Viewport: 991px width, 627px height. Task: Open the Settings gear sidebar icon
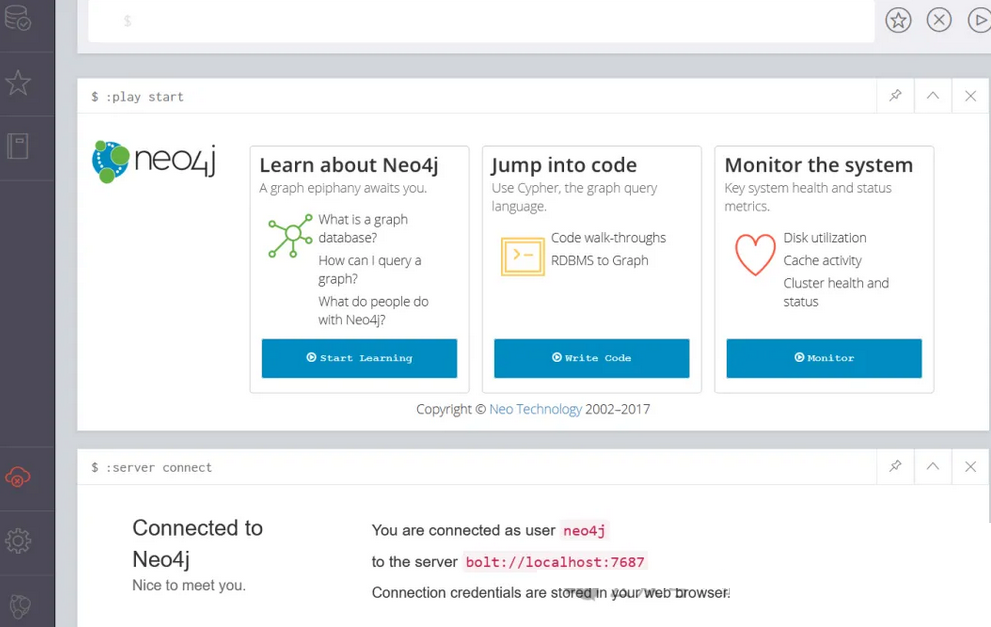pos(18,541)
